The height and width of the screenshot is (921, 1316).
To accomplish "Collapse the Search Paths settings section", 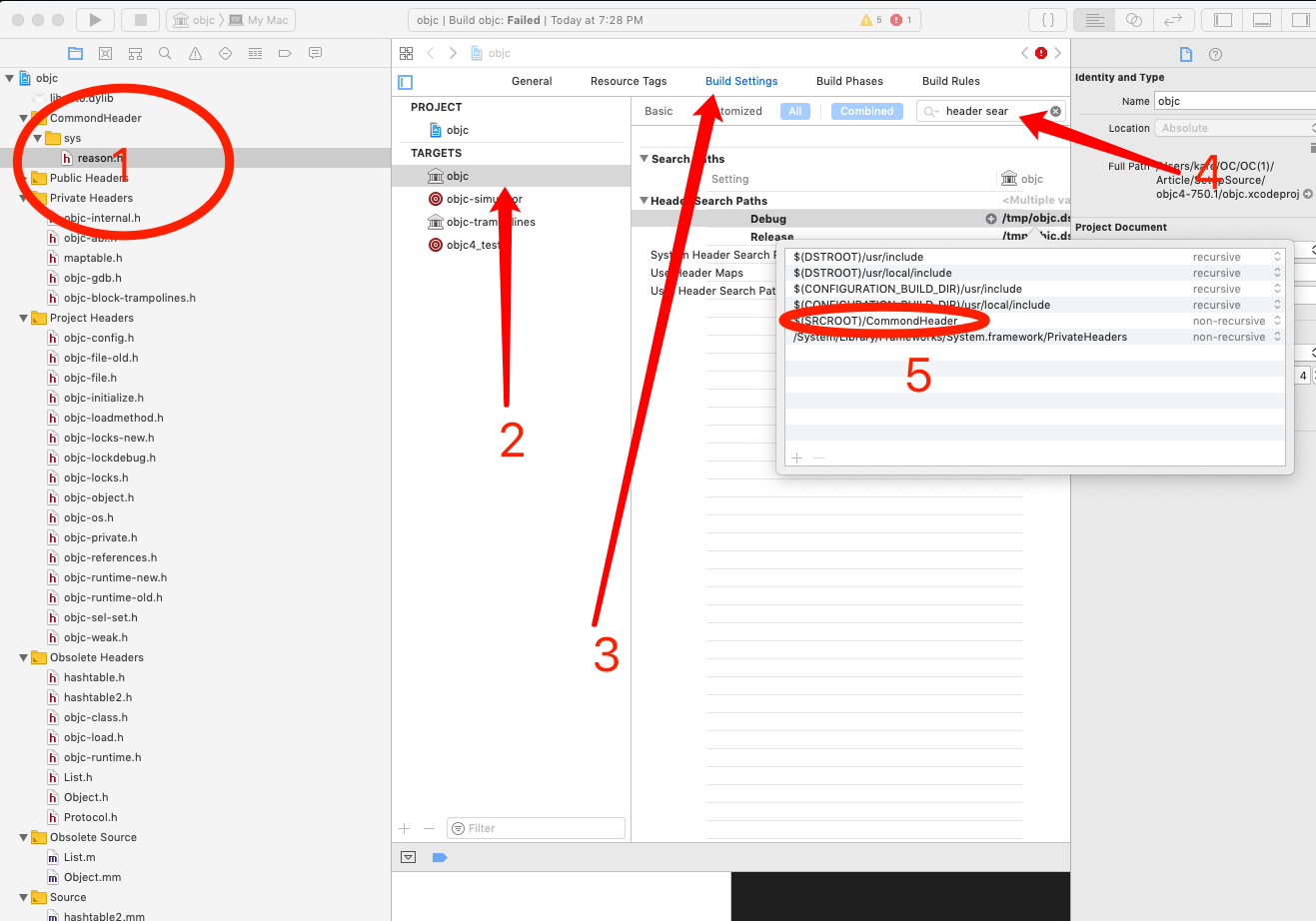I will (x=645, y=159).
